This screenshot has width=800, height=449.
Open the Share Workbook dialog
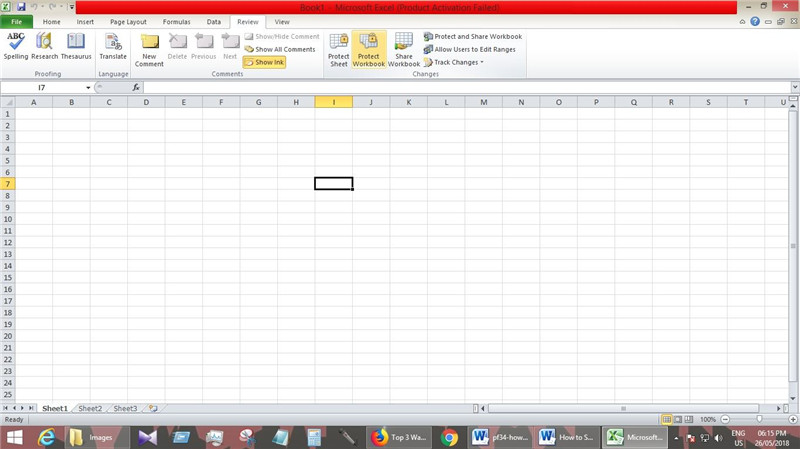coord(404,48)
